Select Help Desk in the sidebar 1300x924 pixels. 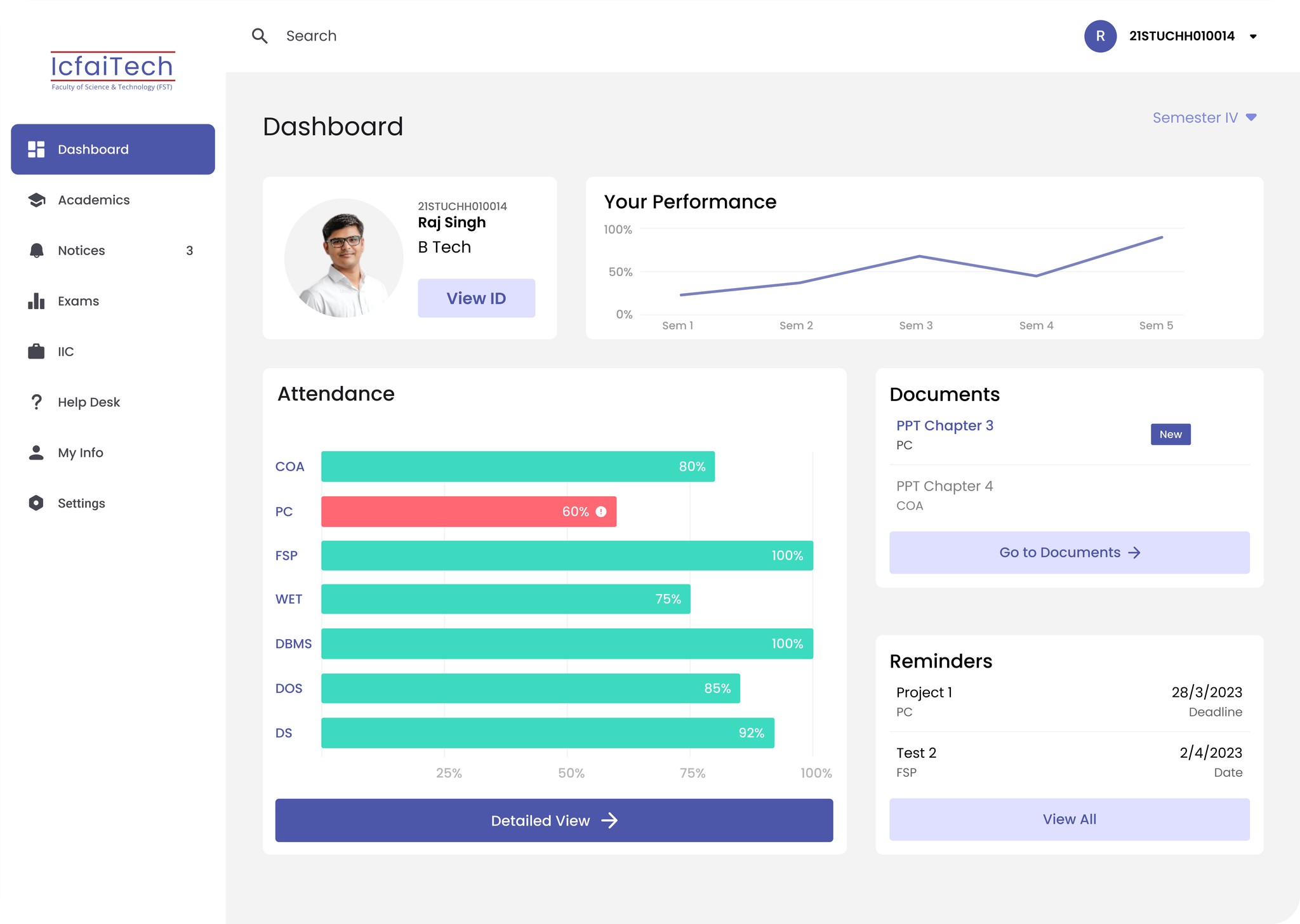tap(113, 402)
